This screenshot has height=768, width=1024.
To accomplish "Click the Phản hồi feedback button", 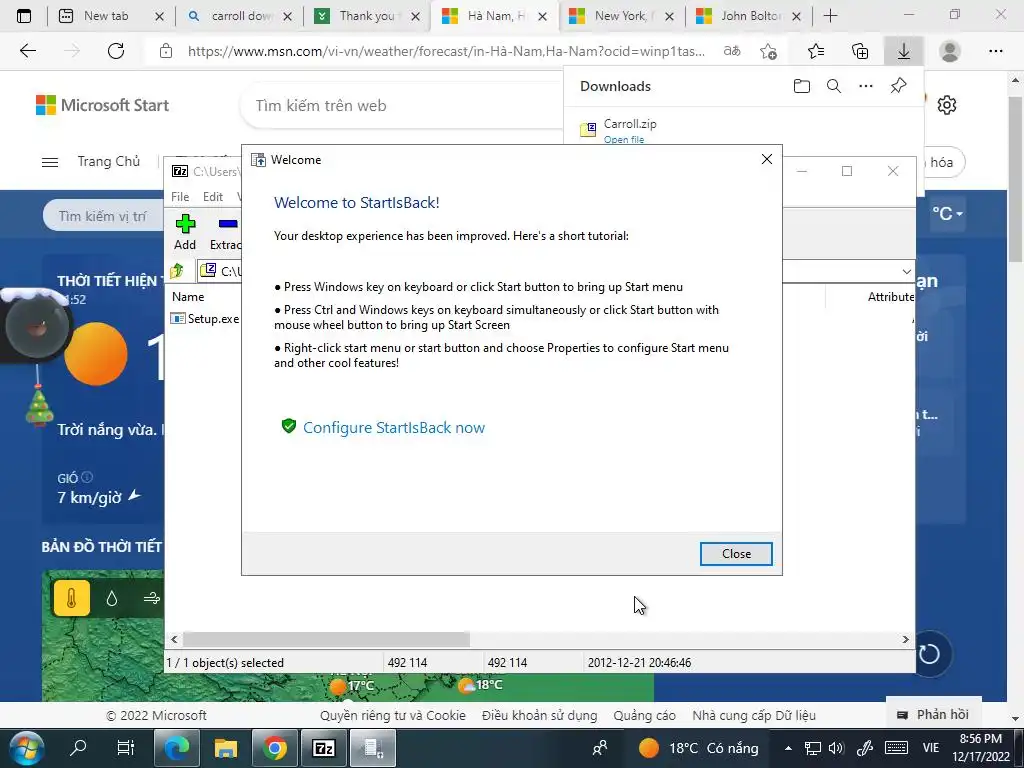I will (x=933, y=714).
